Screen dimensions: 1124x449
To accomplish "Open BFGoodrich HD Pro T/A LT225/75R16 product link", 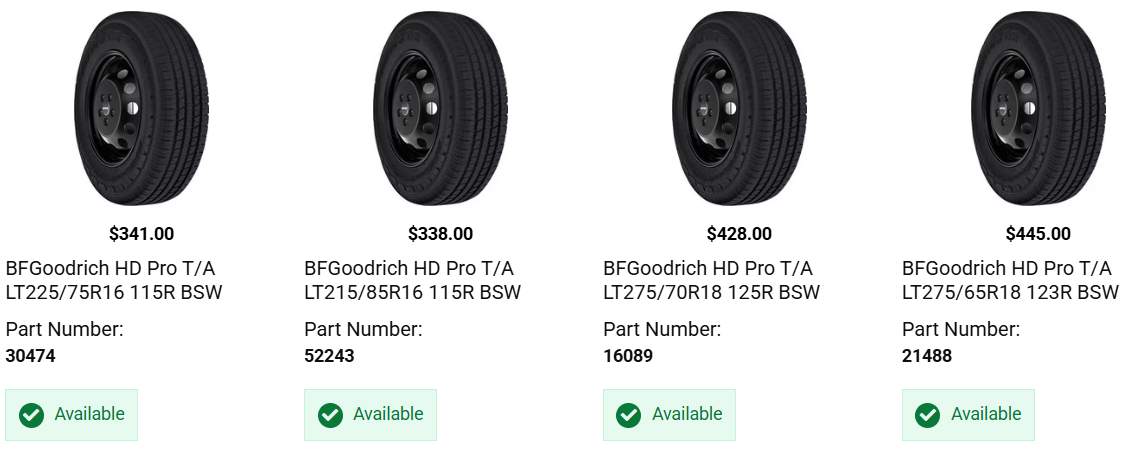I will click(114, 281).
